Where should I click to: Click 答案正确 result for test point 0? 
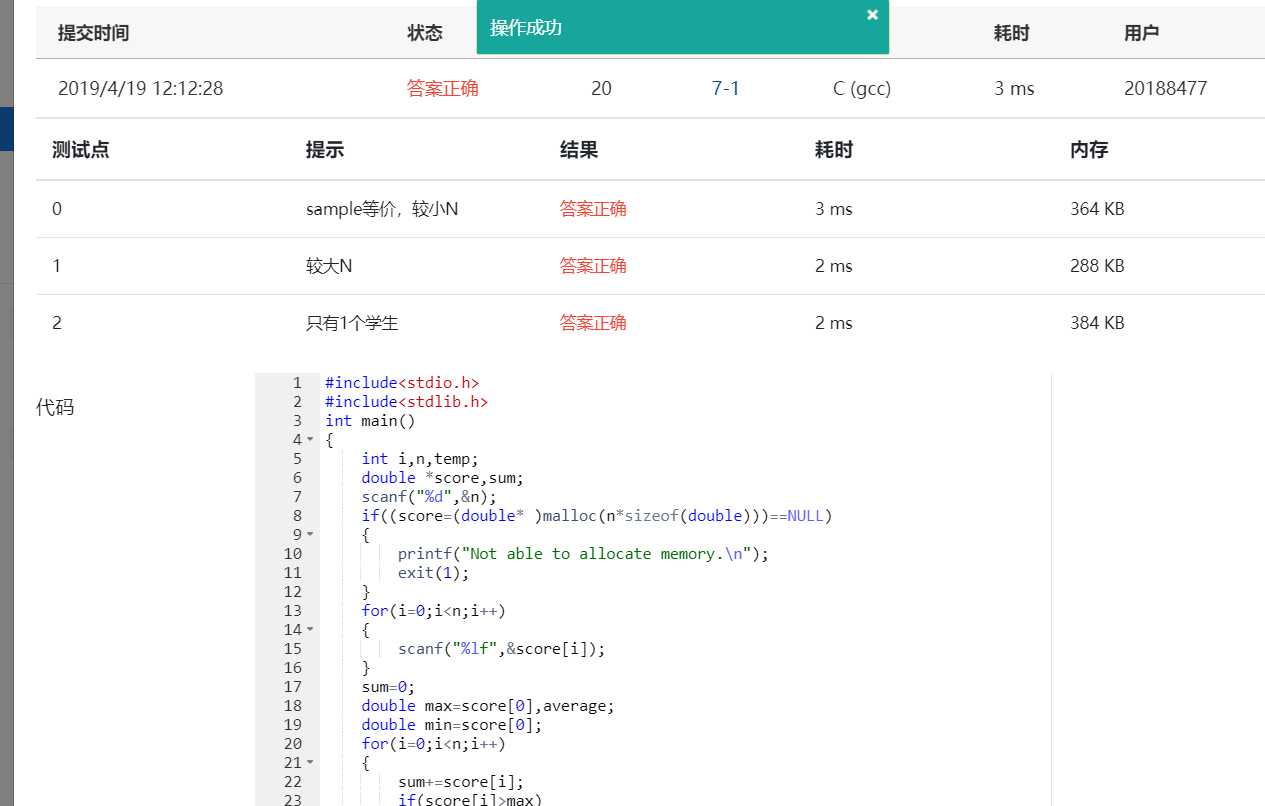coord(593,209)
